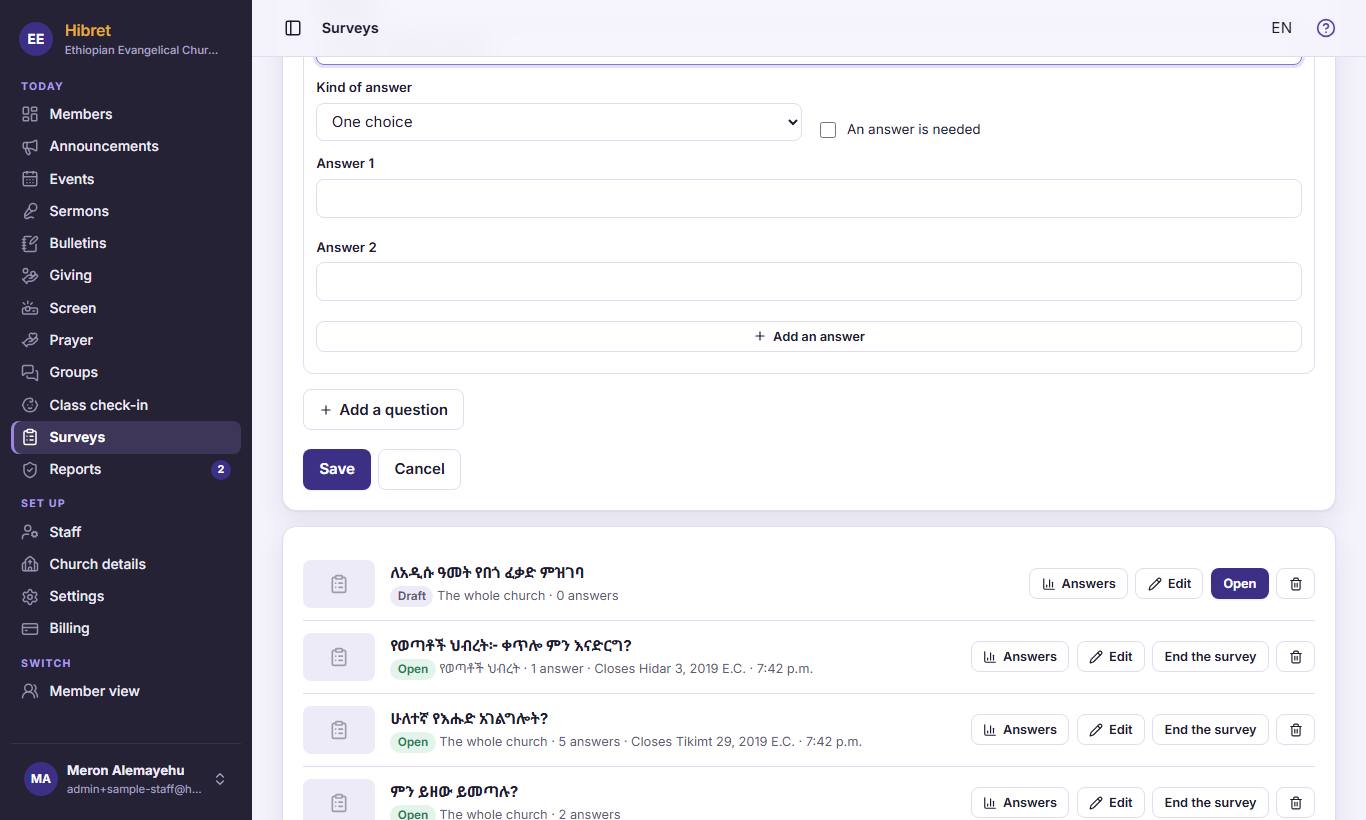The width and height of the screenshot is (1366, 820).
Task: Toggle the sidebar panel icon
Action: (x=293, y=28)
